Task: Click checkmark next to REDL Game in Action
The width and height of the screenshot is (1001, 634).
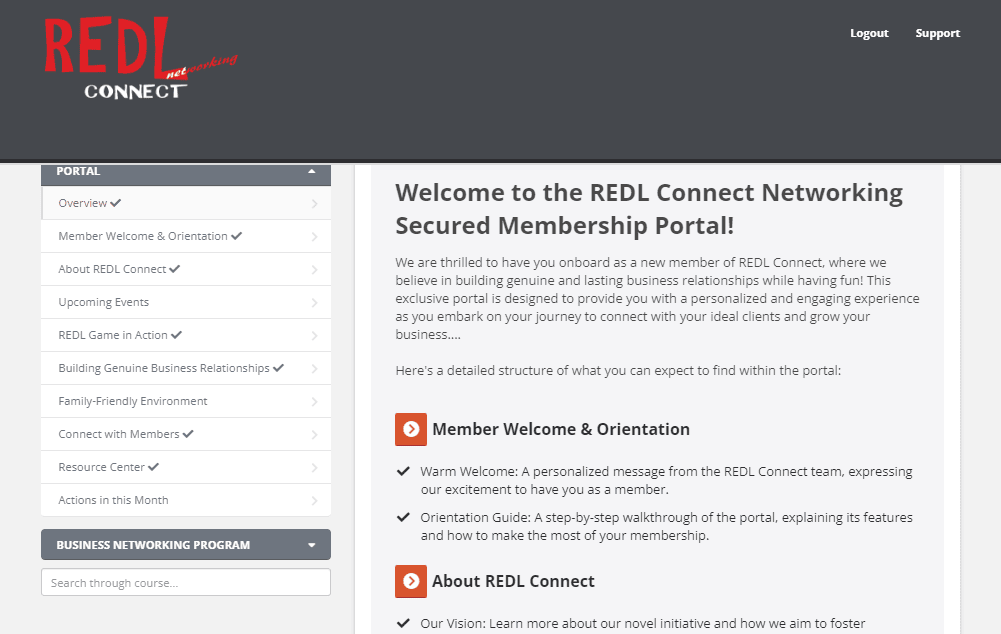Action: tap(177, 335)
